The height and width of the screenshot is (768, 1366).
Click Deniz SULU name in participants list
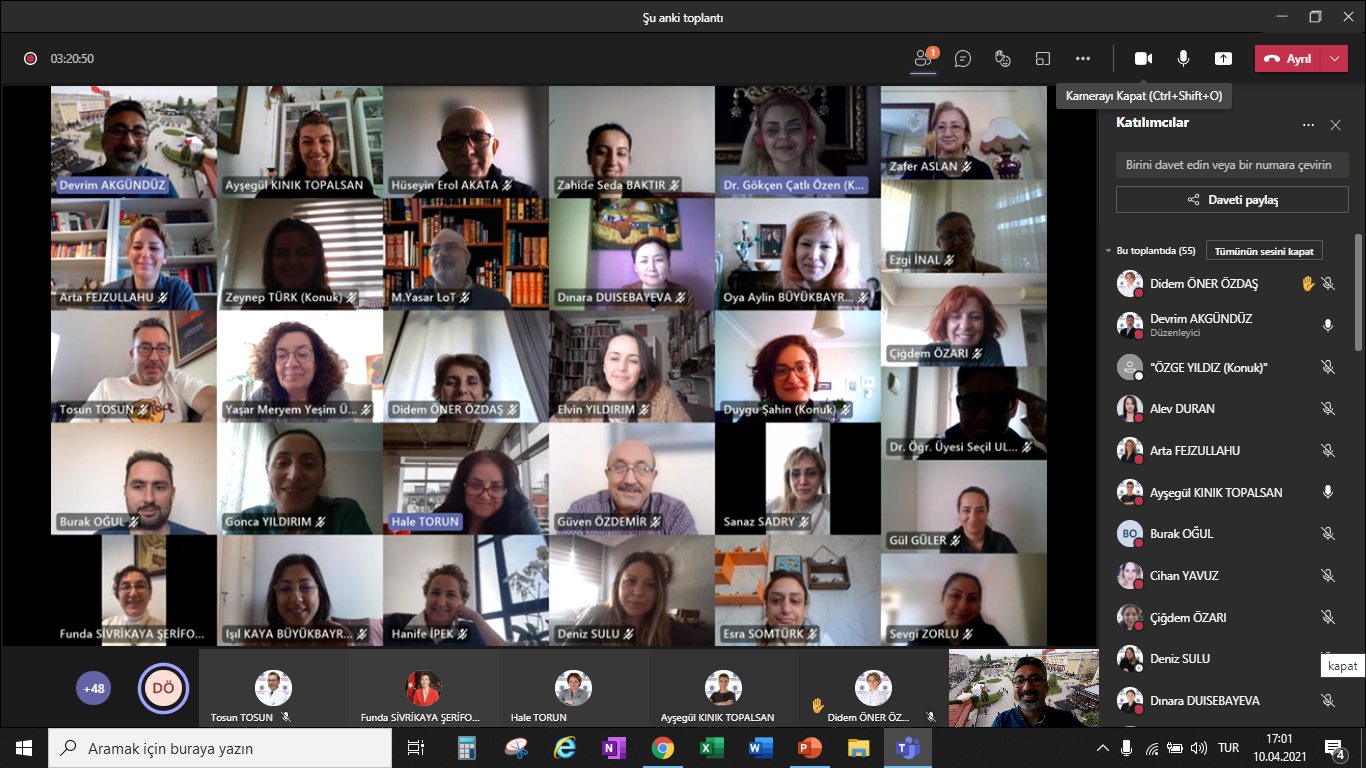[x=1180, y=659]
